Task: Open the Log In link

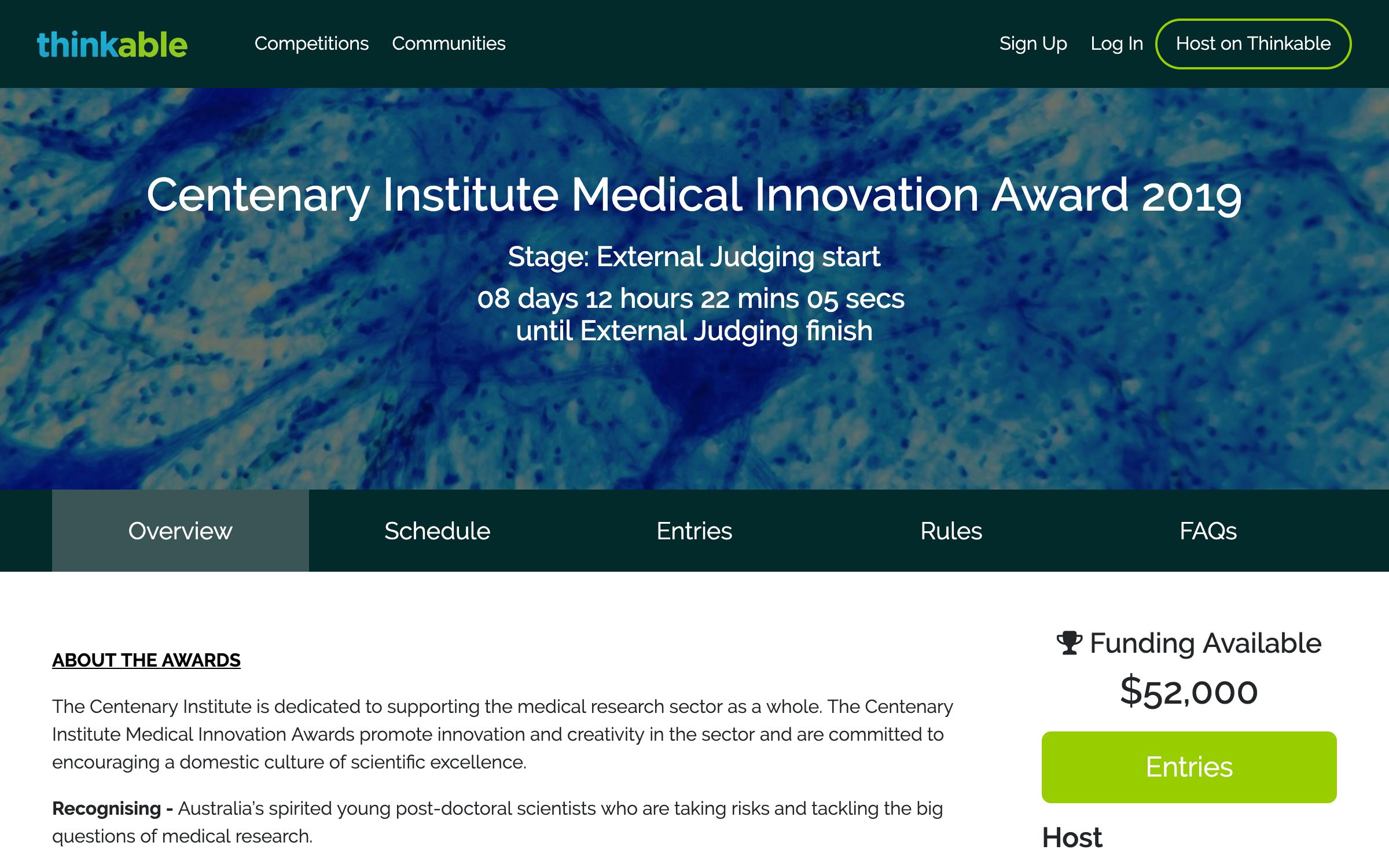Action: coord(1116,43)
